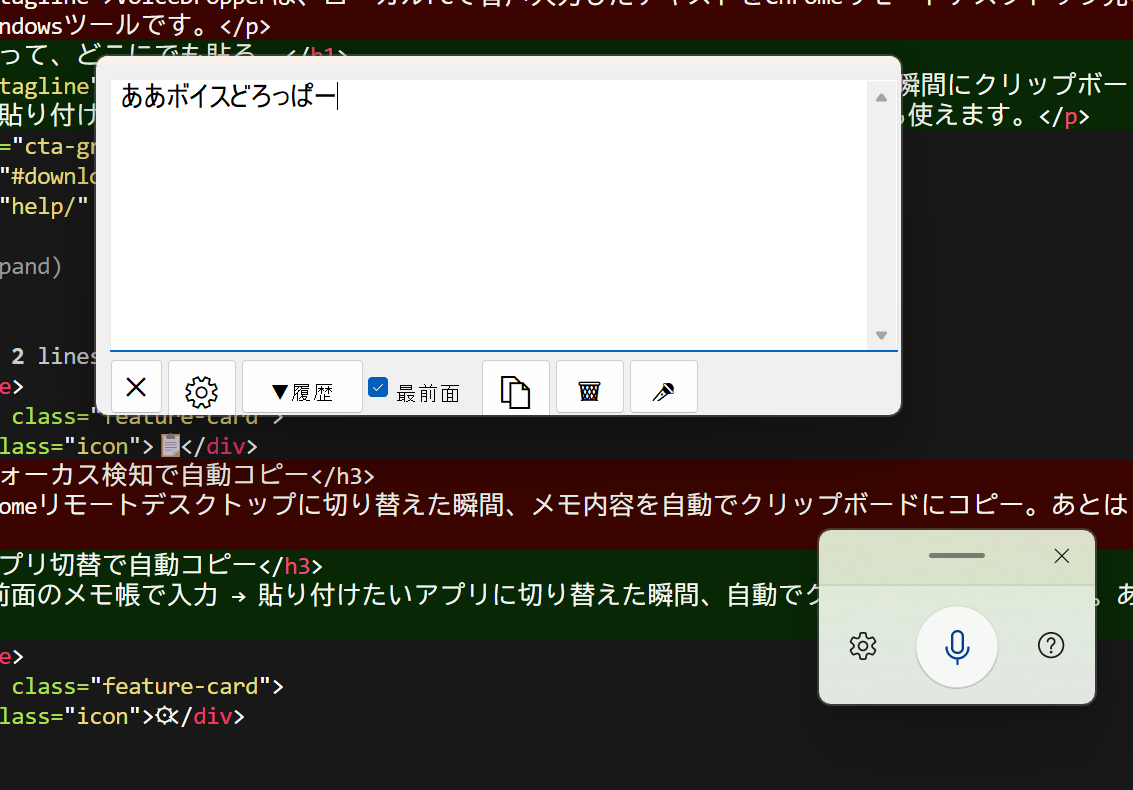Screen dimensions: 1133x790
Task: Clear the memo with the trash basket icon
Action: pos(589,390)
